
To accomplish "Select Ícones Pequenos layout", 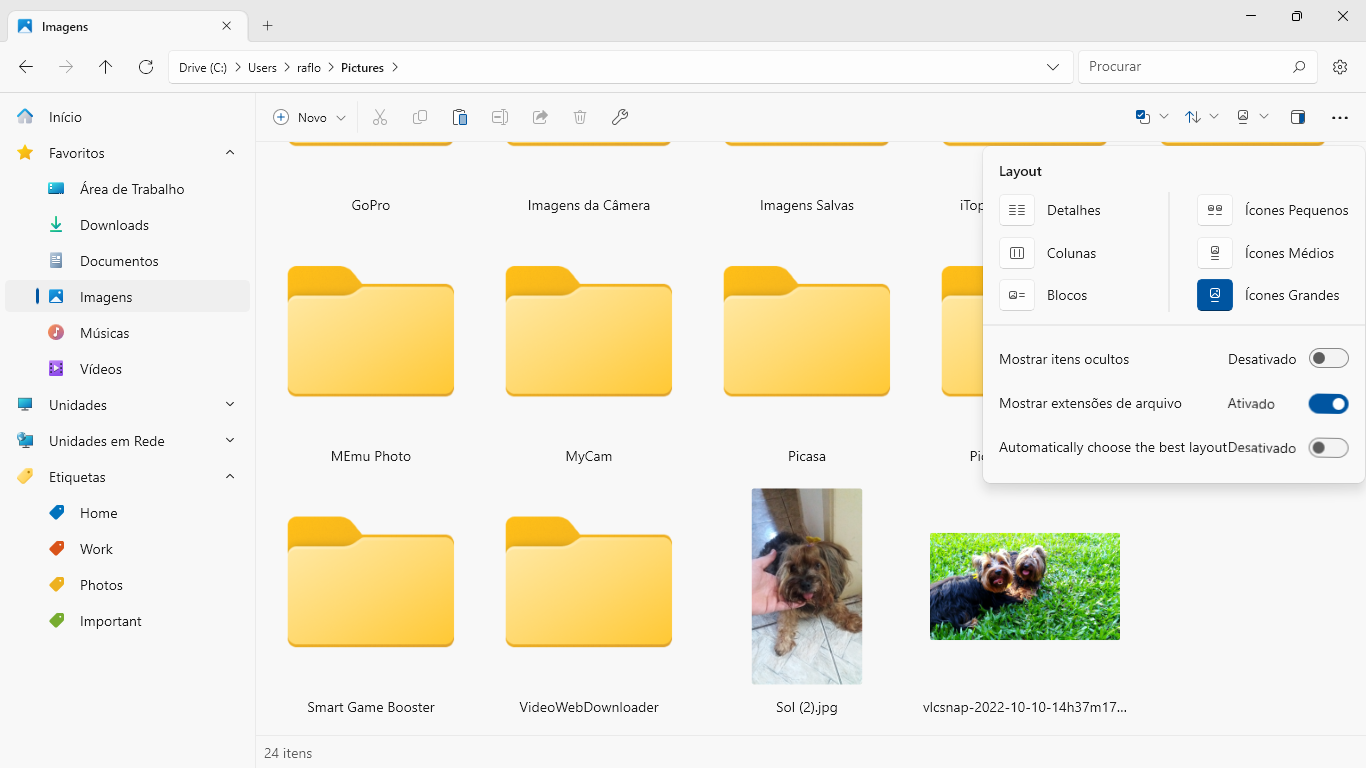I will coord(1273,210).
